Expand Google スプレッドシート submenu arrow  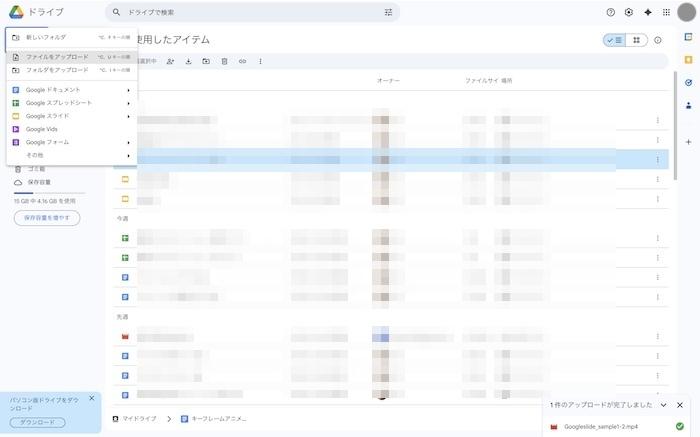tap(129, 104)
